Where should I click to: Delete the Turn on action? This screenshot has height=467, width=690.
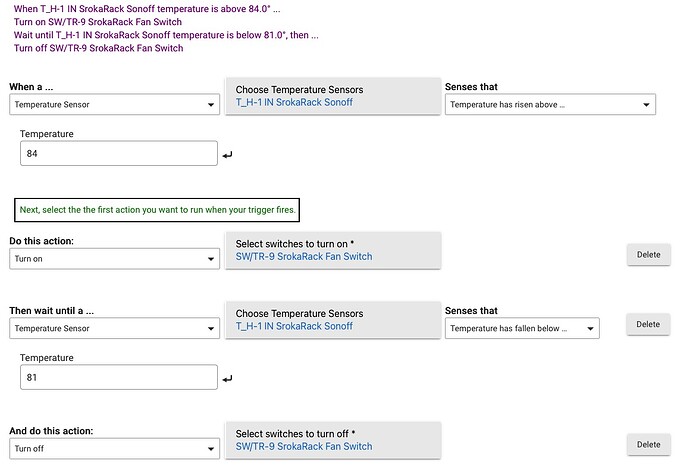coord(649,254)
